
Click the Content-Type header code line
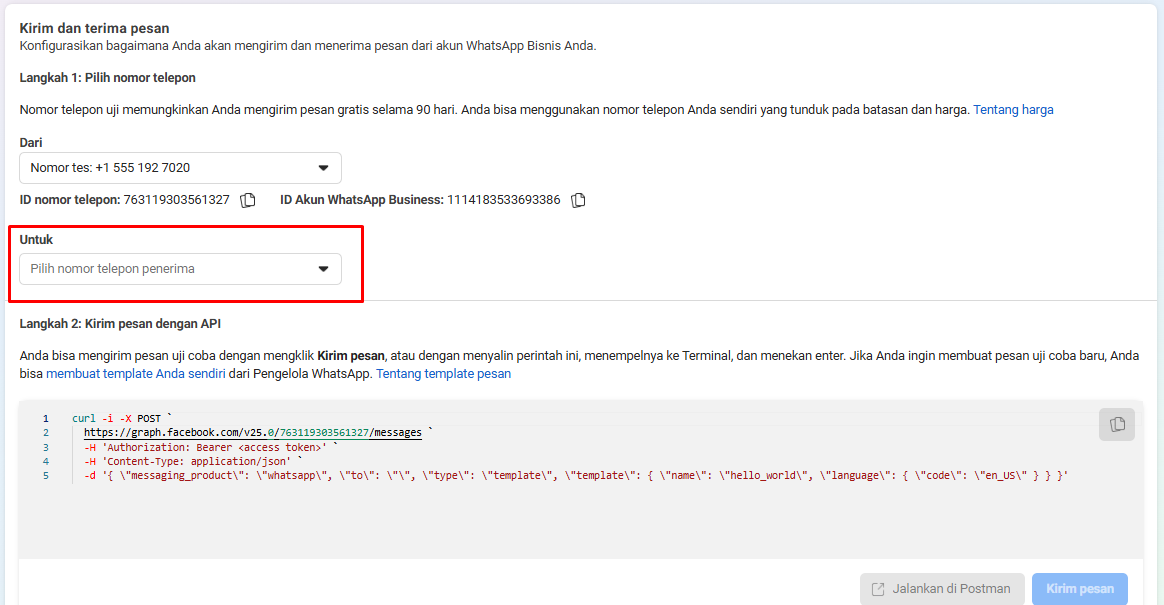pos(193,462)
